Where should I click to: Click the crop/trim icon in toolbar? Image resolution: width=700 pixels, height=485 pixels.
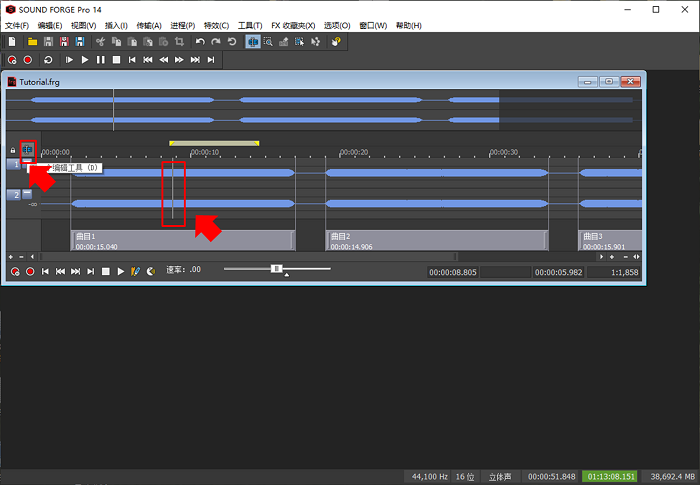click(178, 42)
